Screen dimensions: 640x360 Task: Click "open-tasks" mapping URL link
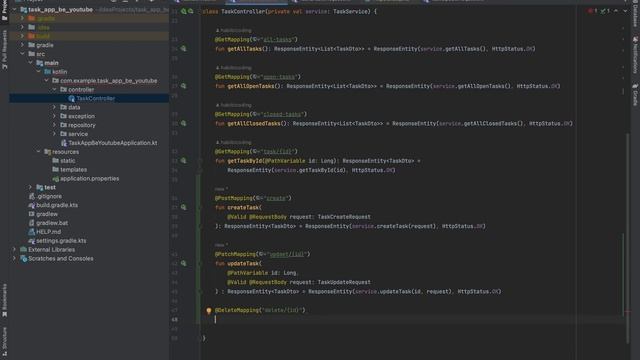coord(279,77)
